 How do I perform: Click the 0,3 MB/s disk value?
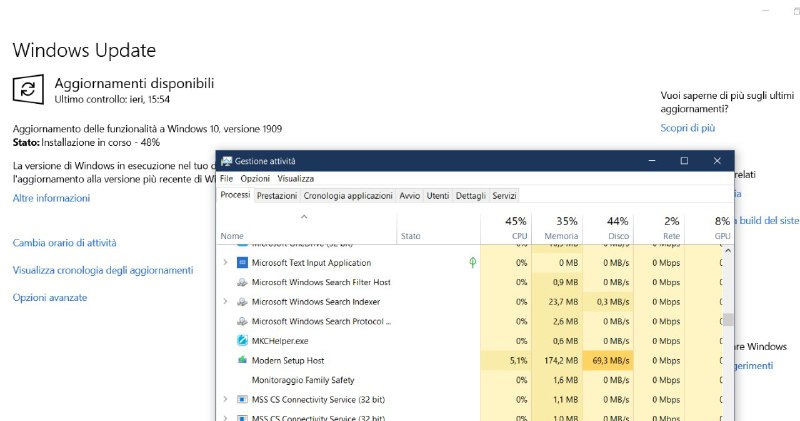tap(613, 302)
